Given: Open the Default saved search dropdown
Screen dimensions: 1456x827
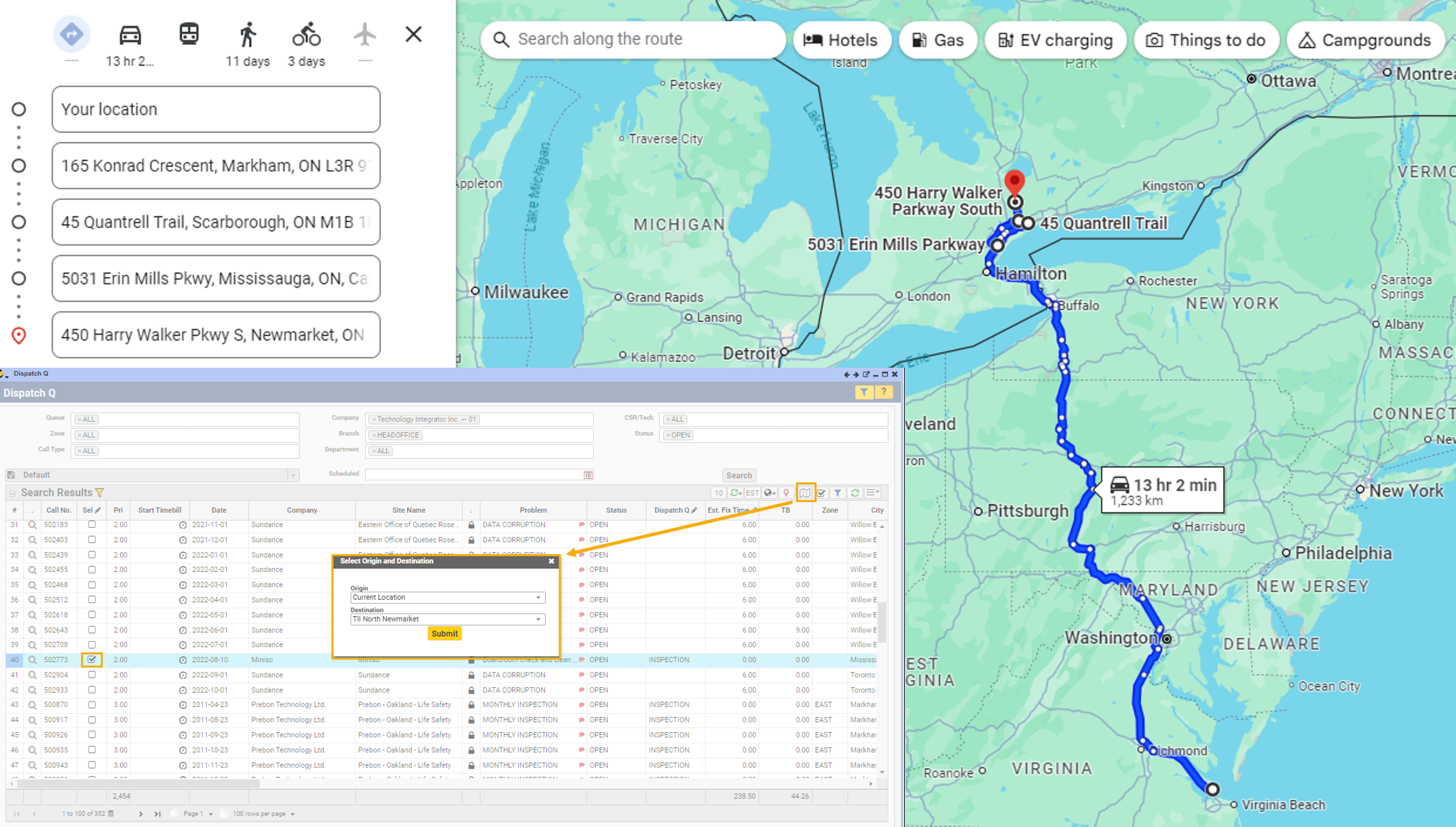Looking at the screenshot, I should point(293,475).
